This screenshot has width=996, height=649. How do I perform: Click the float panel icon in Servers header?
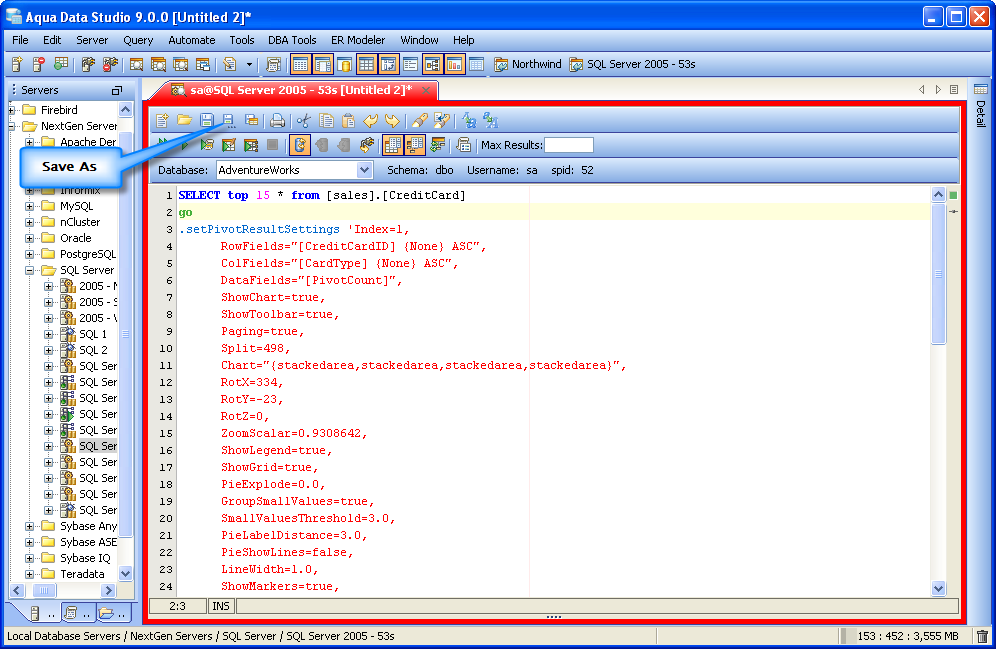coord(117,90)
